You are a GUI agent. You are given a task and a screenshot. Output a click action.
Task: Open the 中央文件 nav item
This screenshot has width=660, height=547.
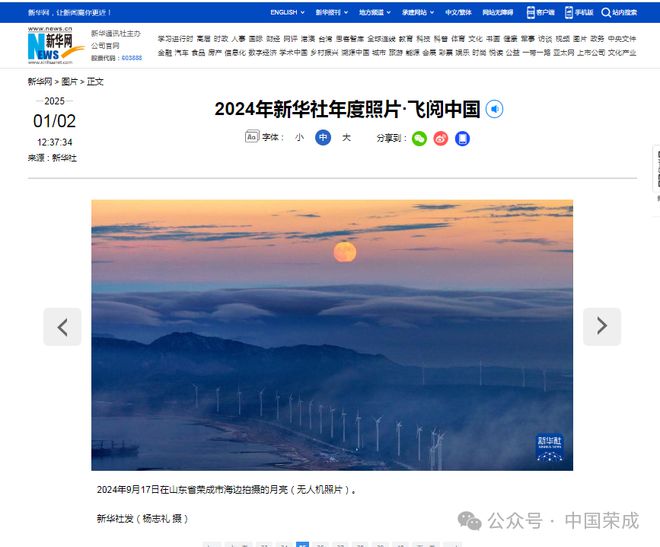click(622, 39)
